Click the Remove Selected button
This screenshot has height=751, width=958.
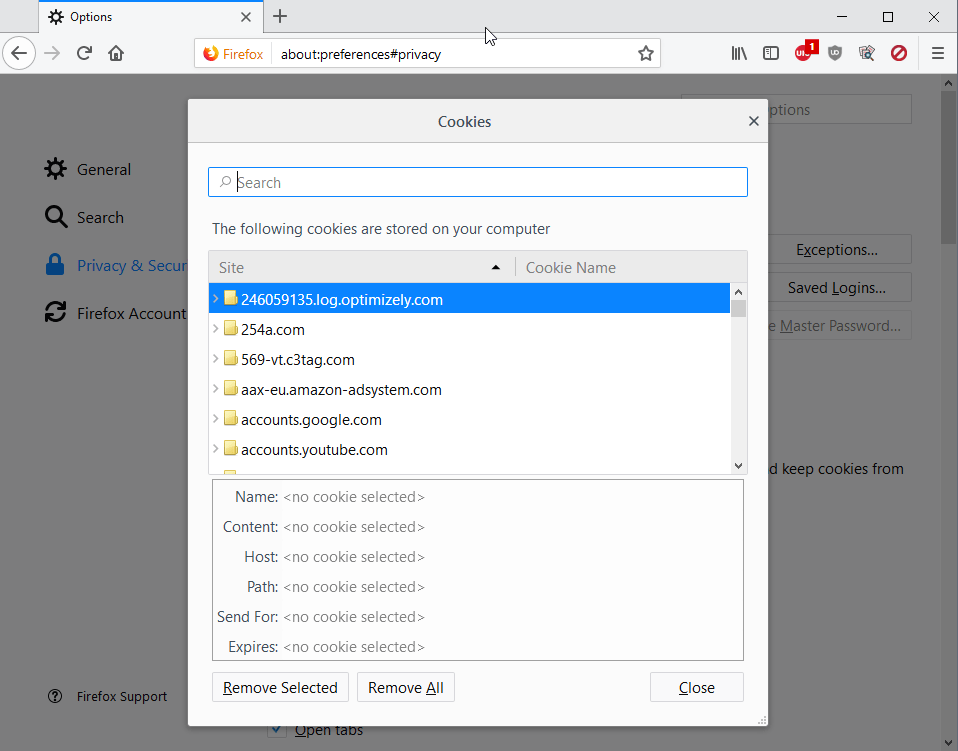tap(280, 687)
